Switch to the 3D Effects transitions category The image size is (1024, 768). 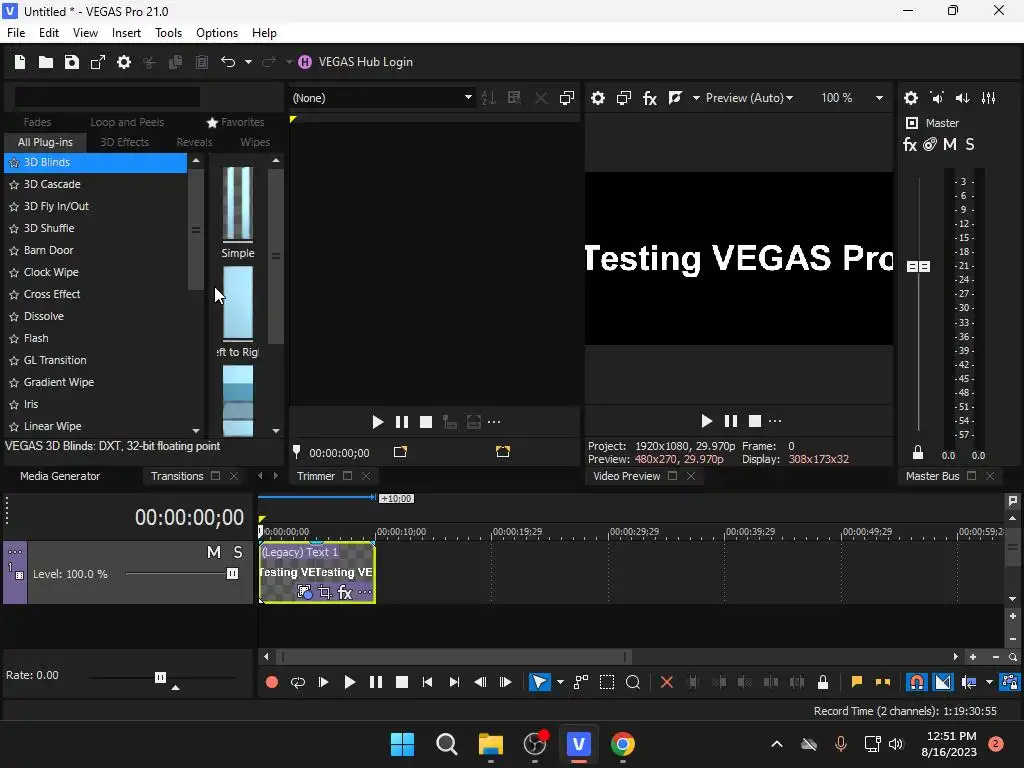124,142
